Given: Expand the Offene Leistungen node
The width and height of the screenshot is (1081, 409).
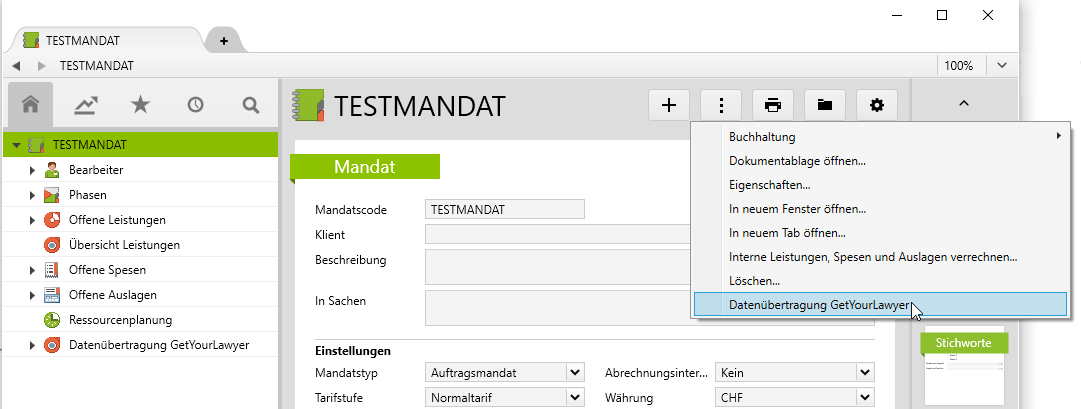Looking at the screenshot, I should pyautogui.click(x=32, y=220).
